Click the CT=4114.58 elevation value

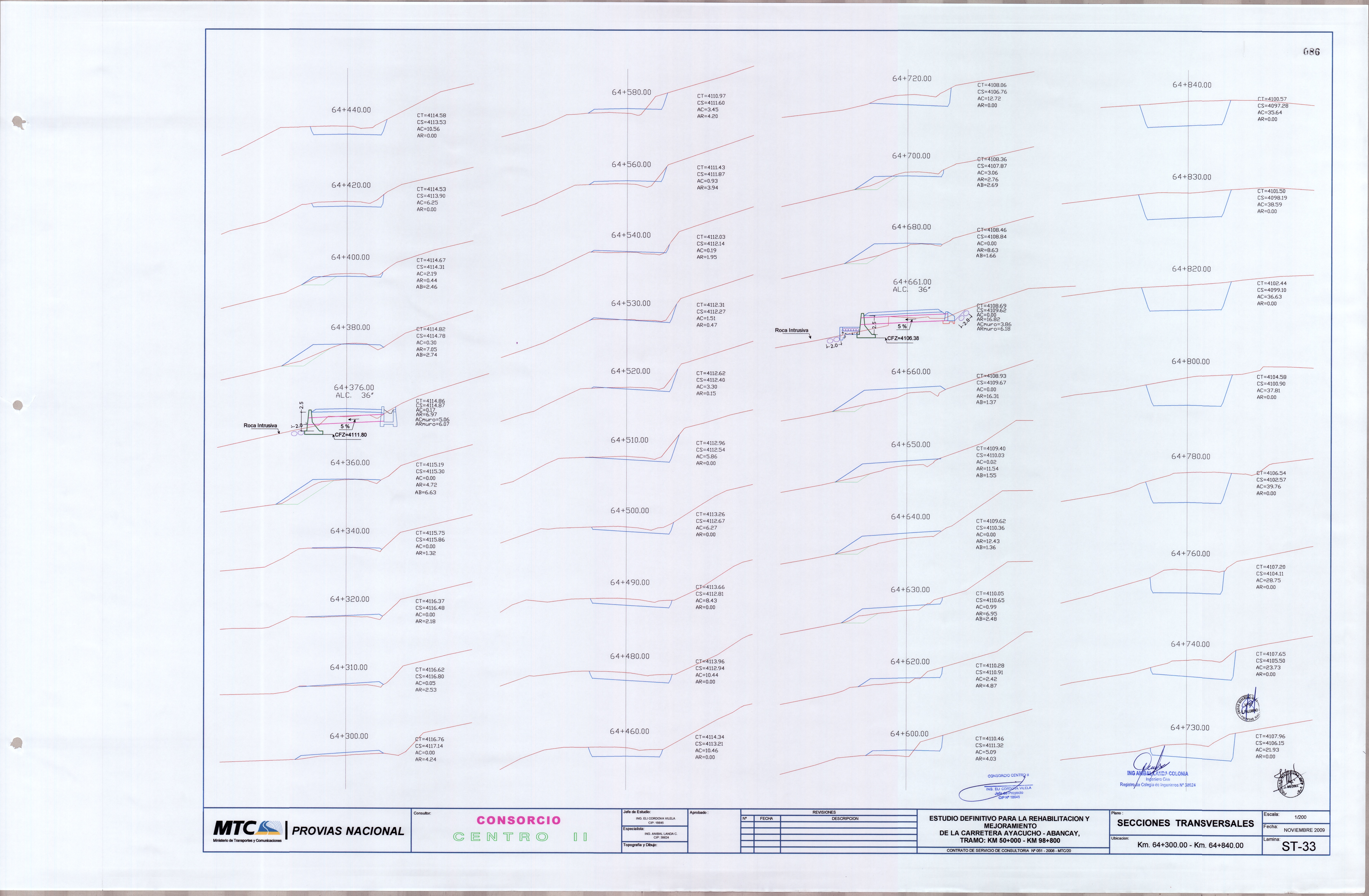431,116
